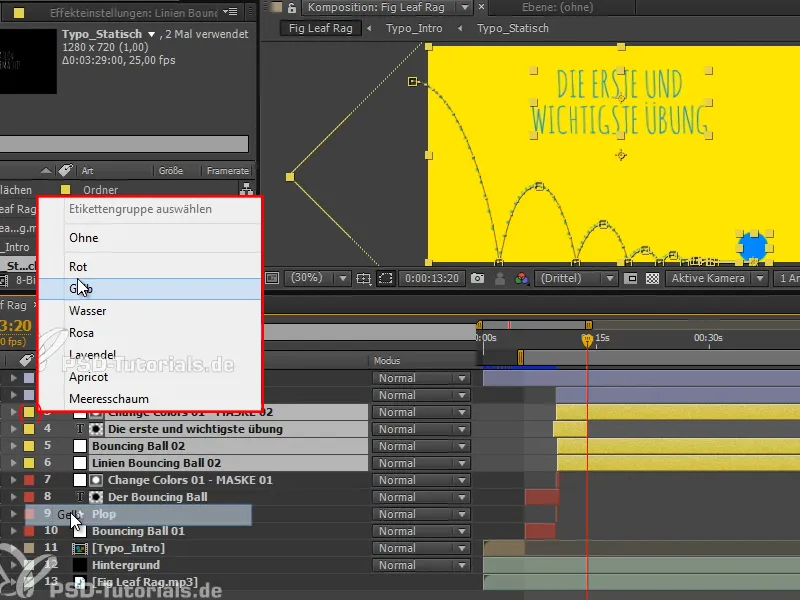Open blend mode dropdown for Hintergrund layer
Screen dimensions: 800x600
click(421, 565)
